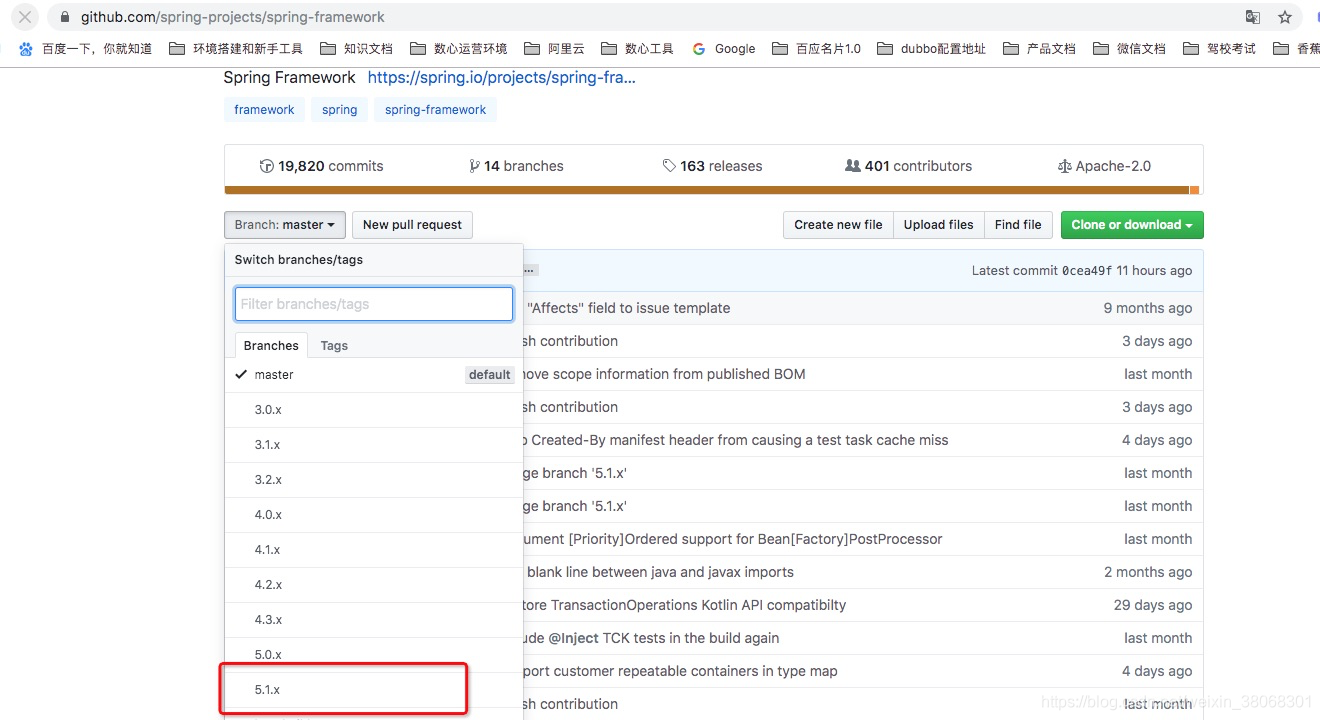Select the 'framework' topic tag
Screen dimensions: 1320x720
pyautogui.click(x=264, y=110)
